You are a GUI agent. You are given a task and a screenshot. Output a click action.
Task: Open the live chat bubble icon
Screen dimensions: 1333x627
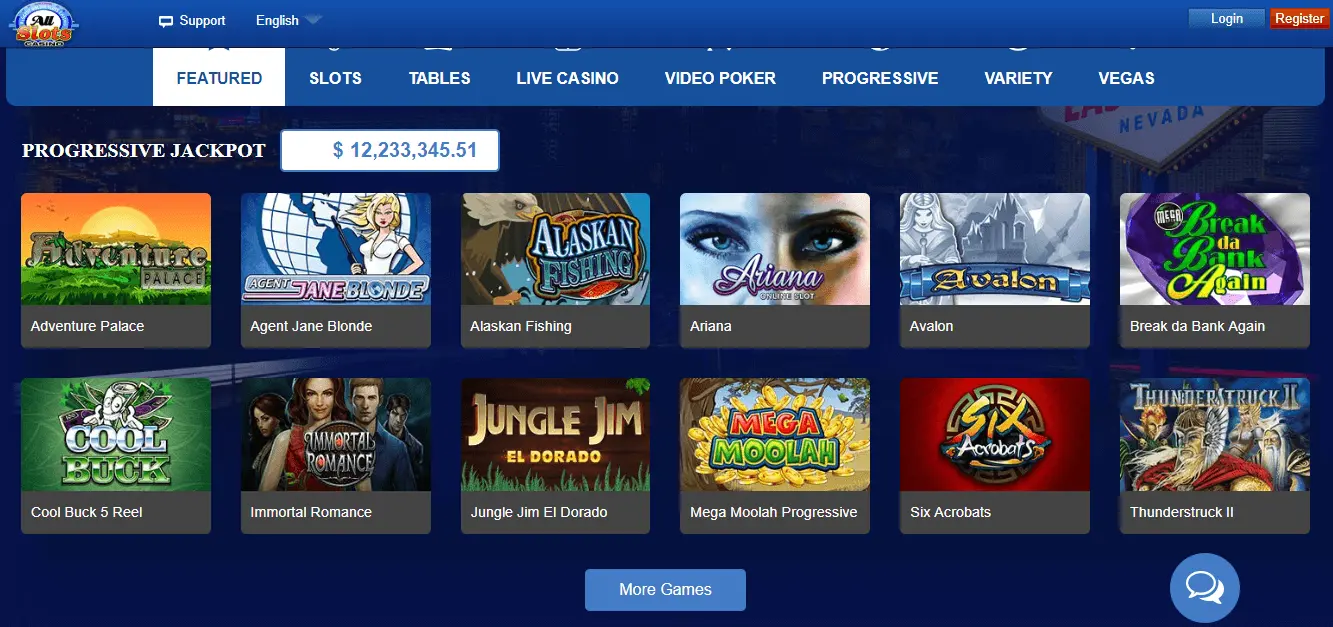(1204, 588)
